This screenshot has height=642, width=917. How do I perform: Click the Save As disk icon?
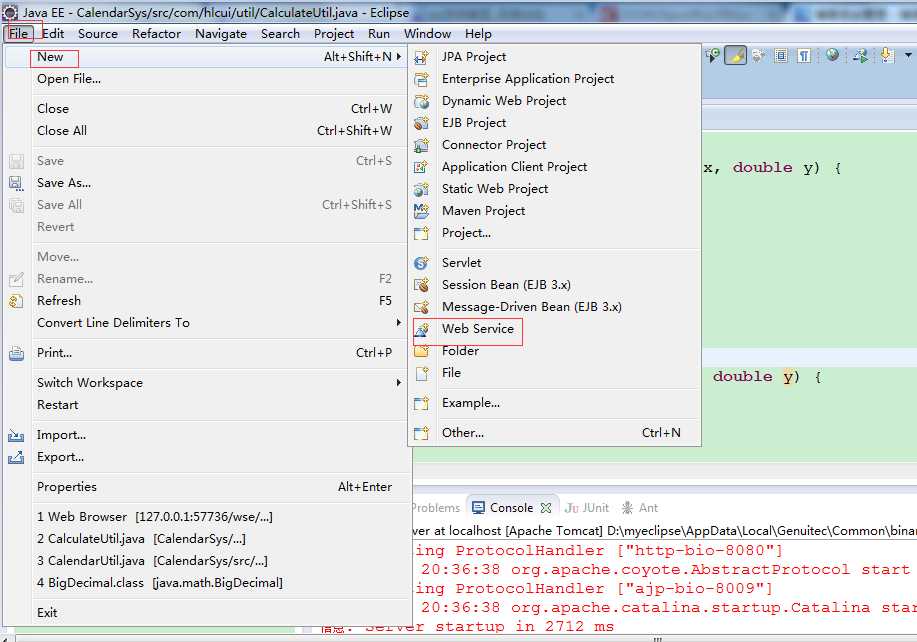[x=16, y=183]
